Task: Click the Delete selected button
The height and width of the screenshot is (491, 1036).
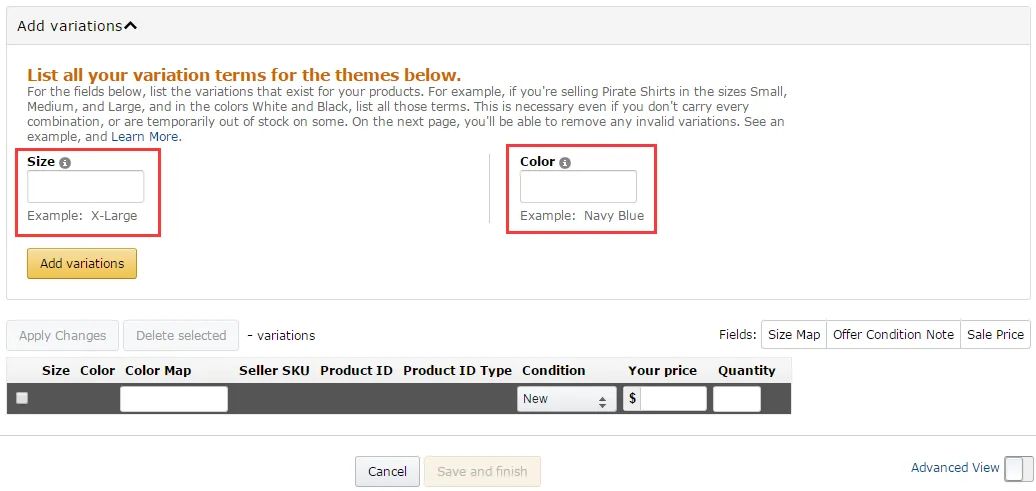Action: pos(181,336)
